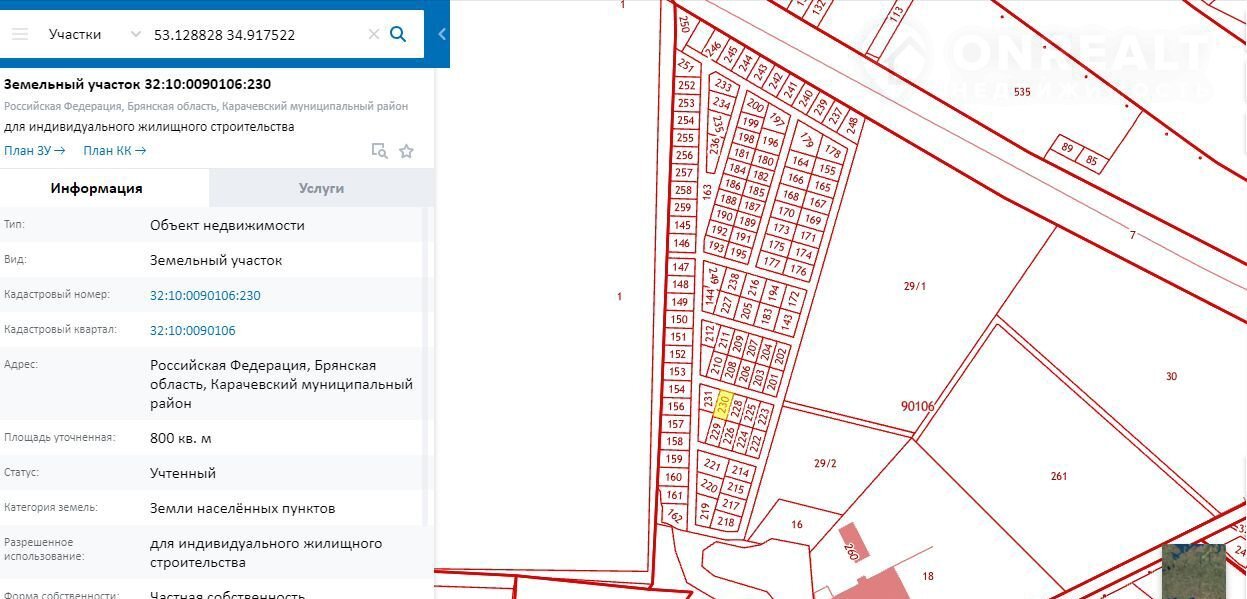Click the locate-on-map icon beside the star
Viewport: 1247px width, 599px height.
[x=379, y=151]
